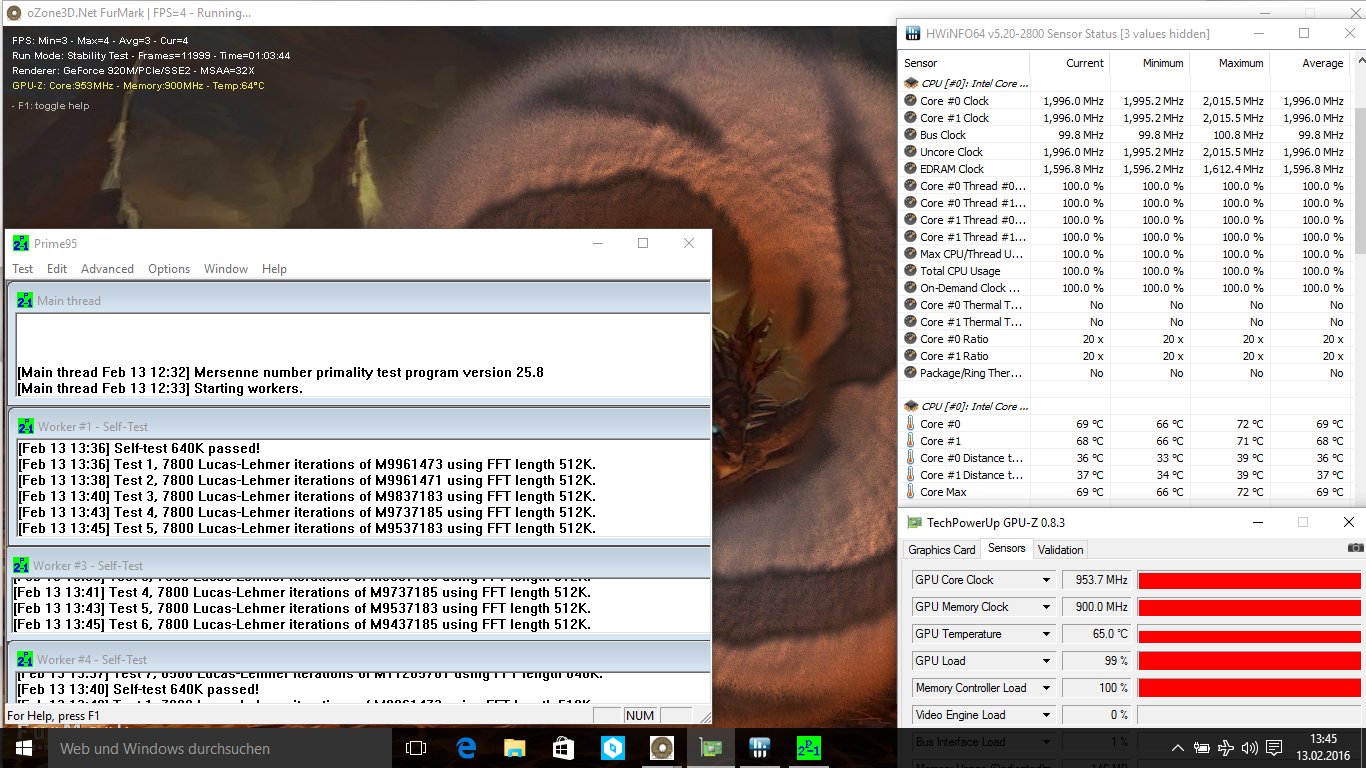The height and width of the screenshot is (768, 1366).
Task: Open File Explorer from the taskbar
Action: click(x=514, y=748)
